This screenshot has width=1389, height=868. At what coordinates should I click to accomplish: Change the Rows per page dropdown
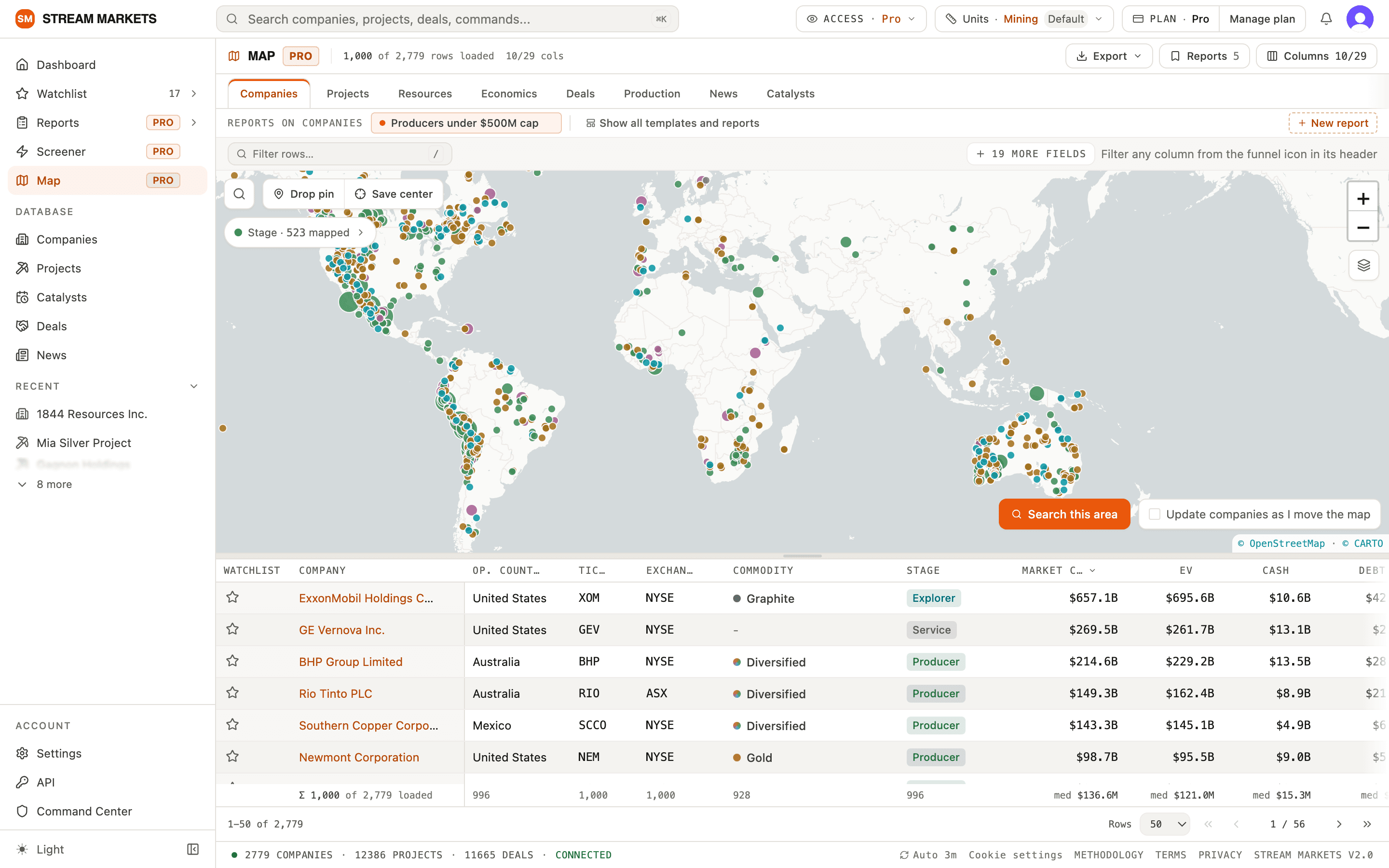[1165, 824]
